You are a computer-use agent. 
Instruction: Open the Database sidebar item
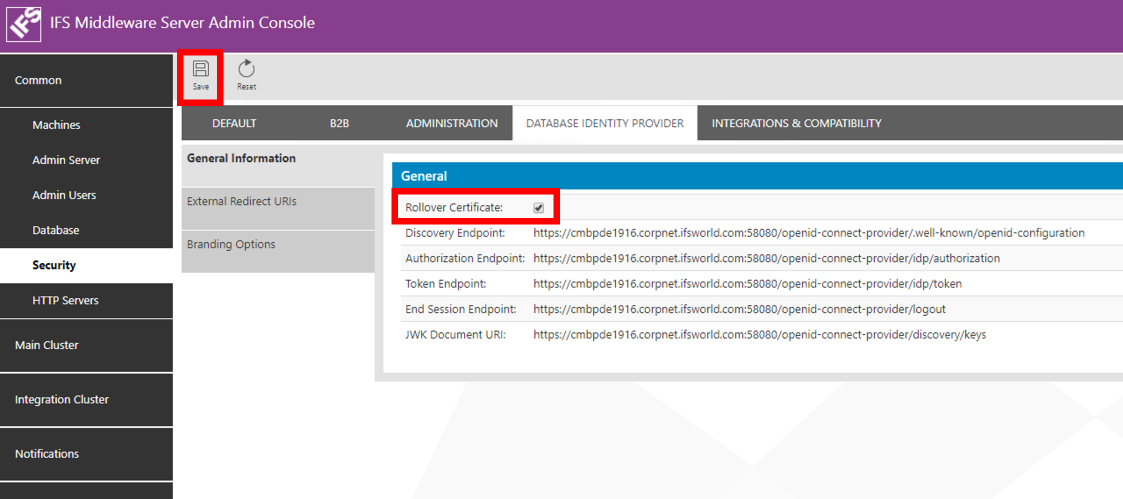coord(55,230)
